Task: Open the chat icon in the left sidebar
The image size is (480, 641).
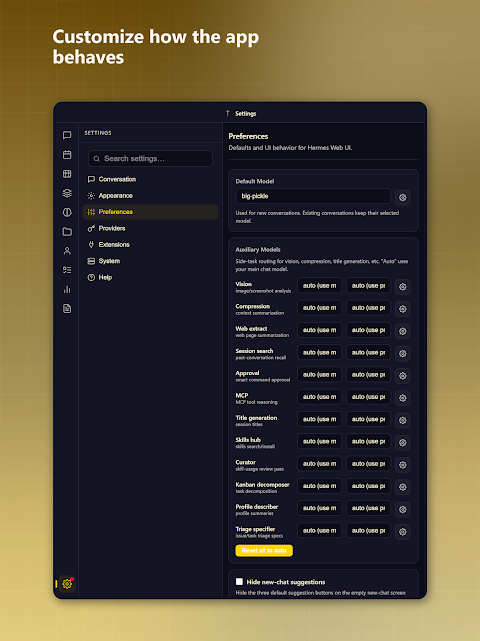Action: 67,135
